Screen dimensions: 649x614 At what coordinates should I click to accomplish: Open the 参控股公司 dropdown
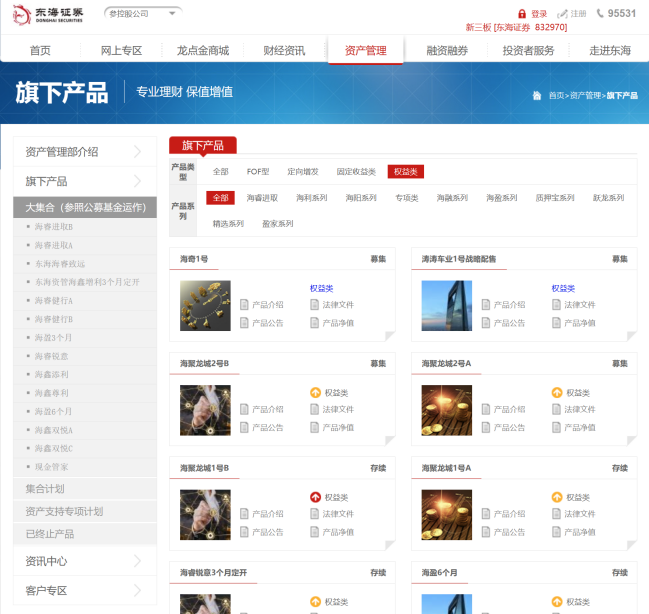pos(143,14)
